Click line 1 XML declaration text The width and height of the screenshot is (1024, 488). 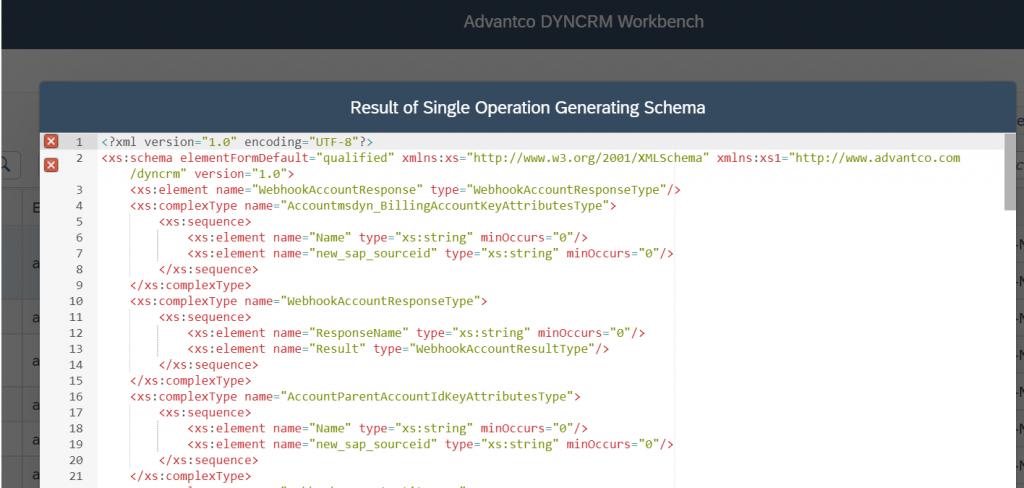(x=237, y=142)
